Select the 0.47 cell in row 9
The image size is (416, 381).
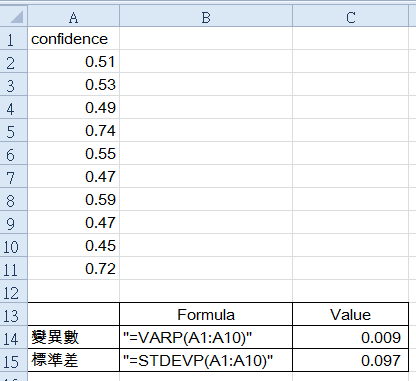coord(73,222)
